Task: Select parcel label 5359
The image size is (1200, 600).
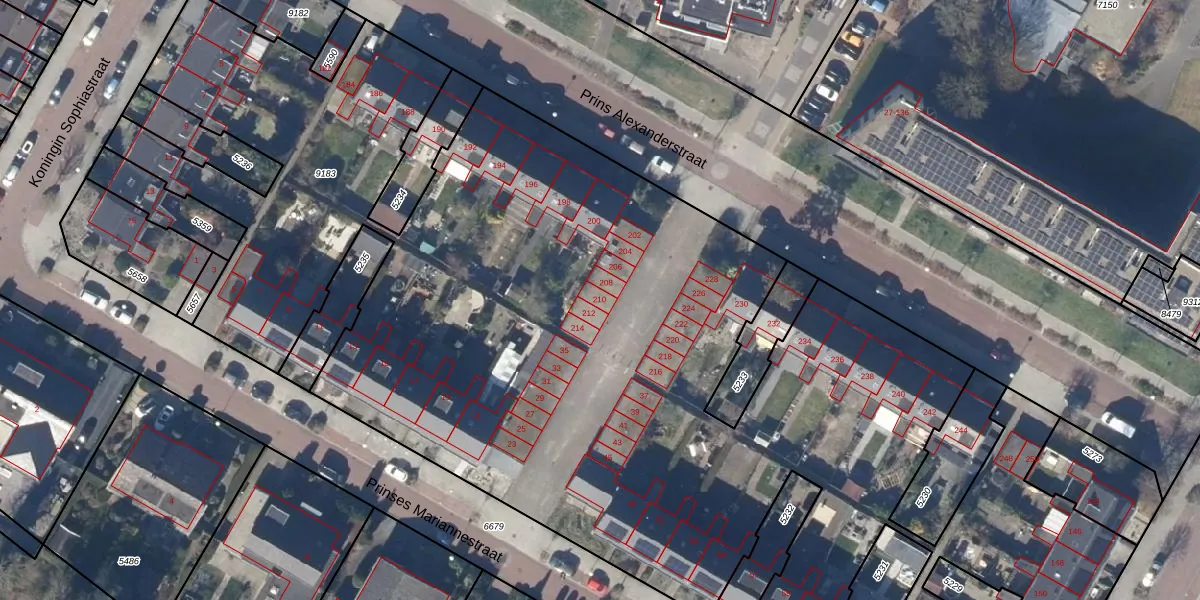Action: [201, 226]
